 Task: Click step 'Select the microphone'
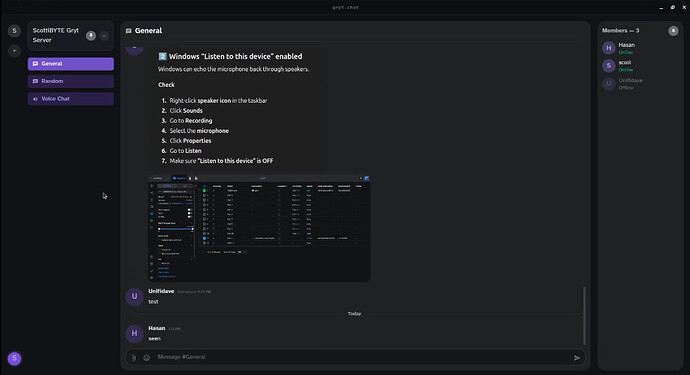click(x=199, y=131)
